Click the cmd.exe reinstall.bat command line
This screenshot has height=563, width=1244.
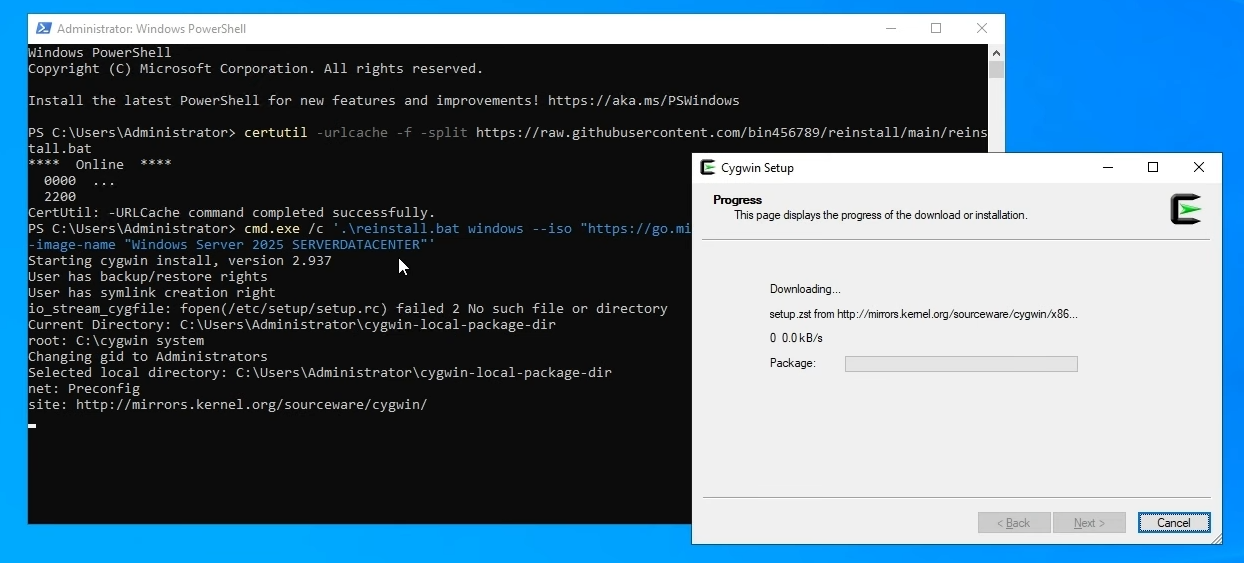[x=360, y=236]
